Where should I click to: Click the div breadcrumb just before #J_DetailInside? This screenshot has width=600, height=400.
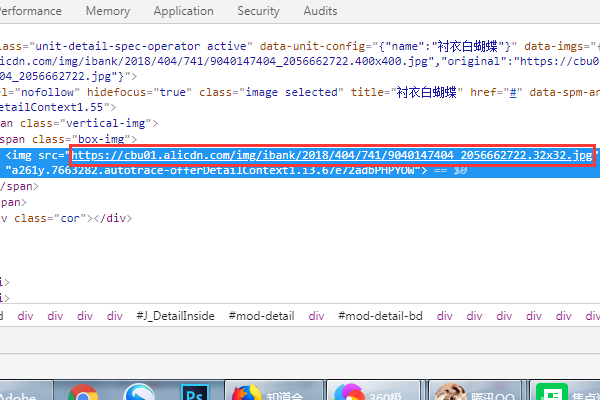click(115, 316)
